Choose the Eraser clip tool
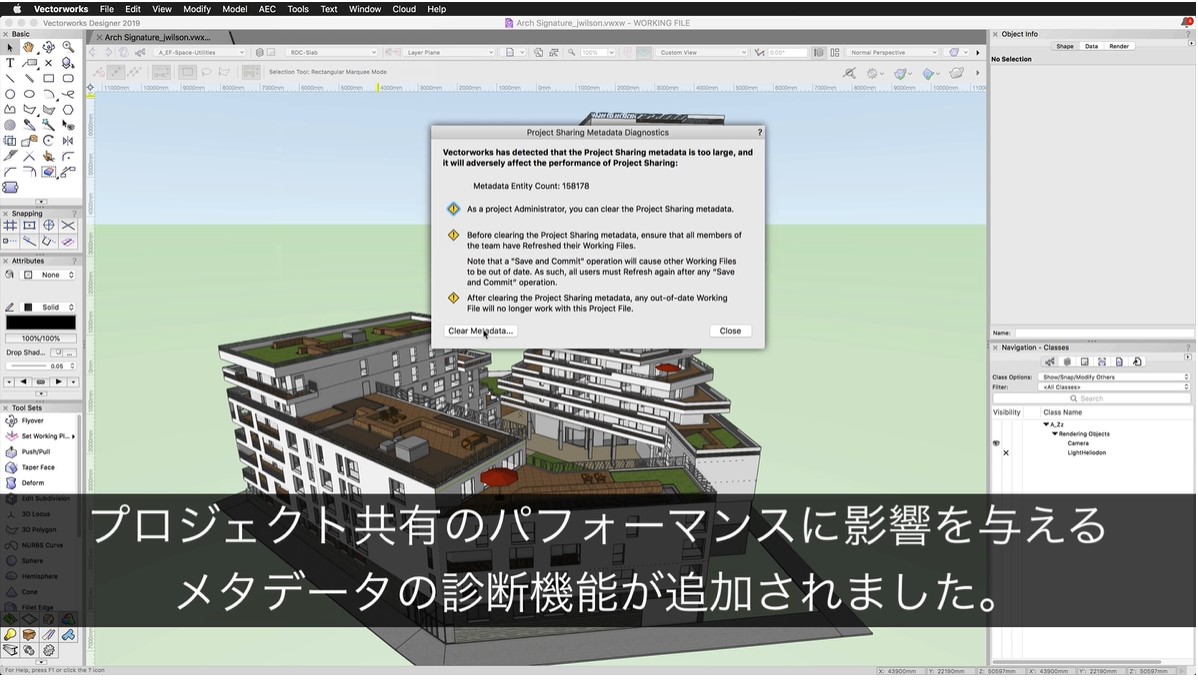Image resolution: width=1198 pixels, height=681 pixels. 49,172
